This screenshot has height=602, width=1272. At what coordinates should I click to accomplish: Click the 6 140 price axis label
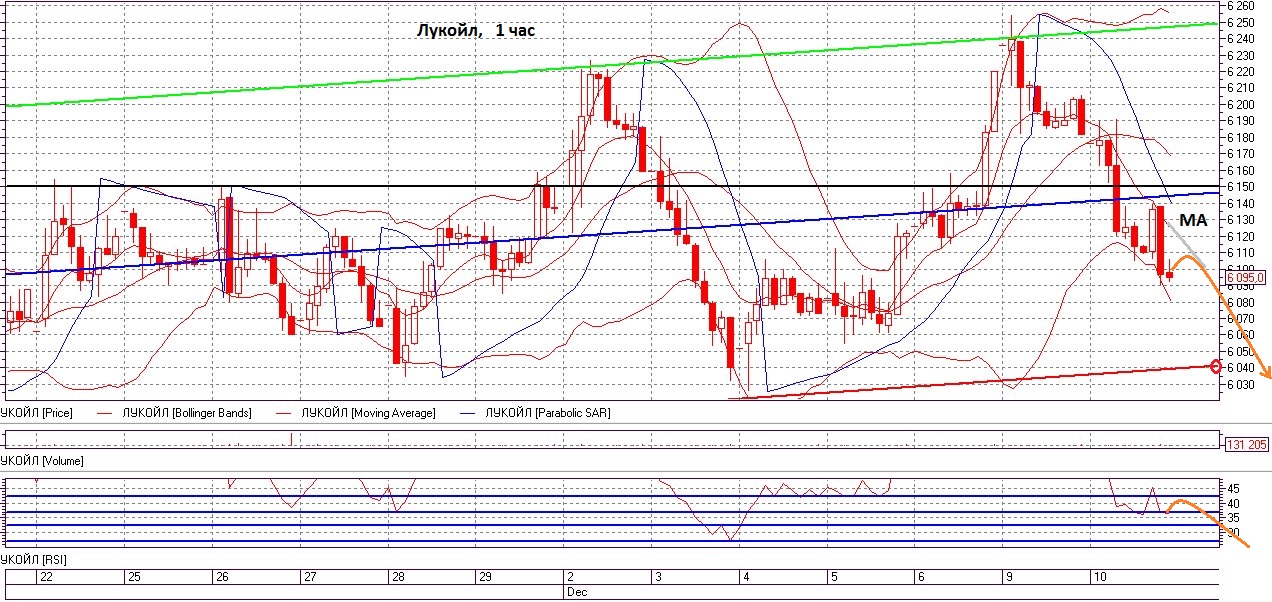coord(1241,203)
